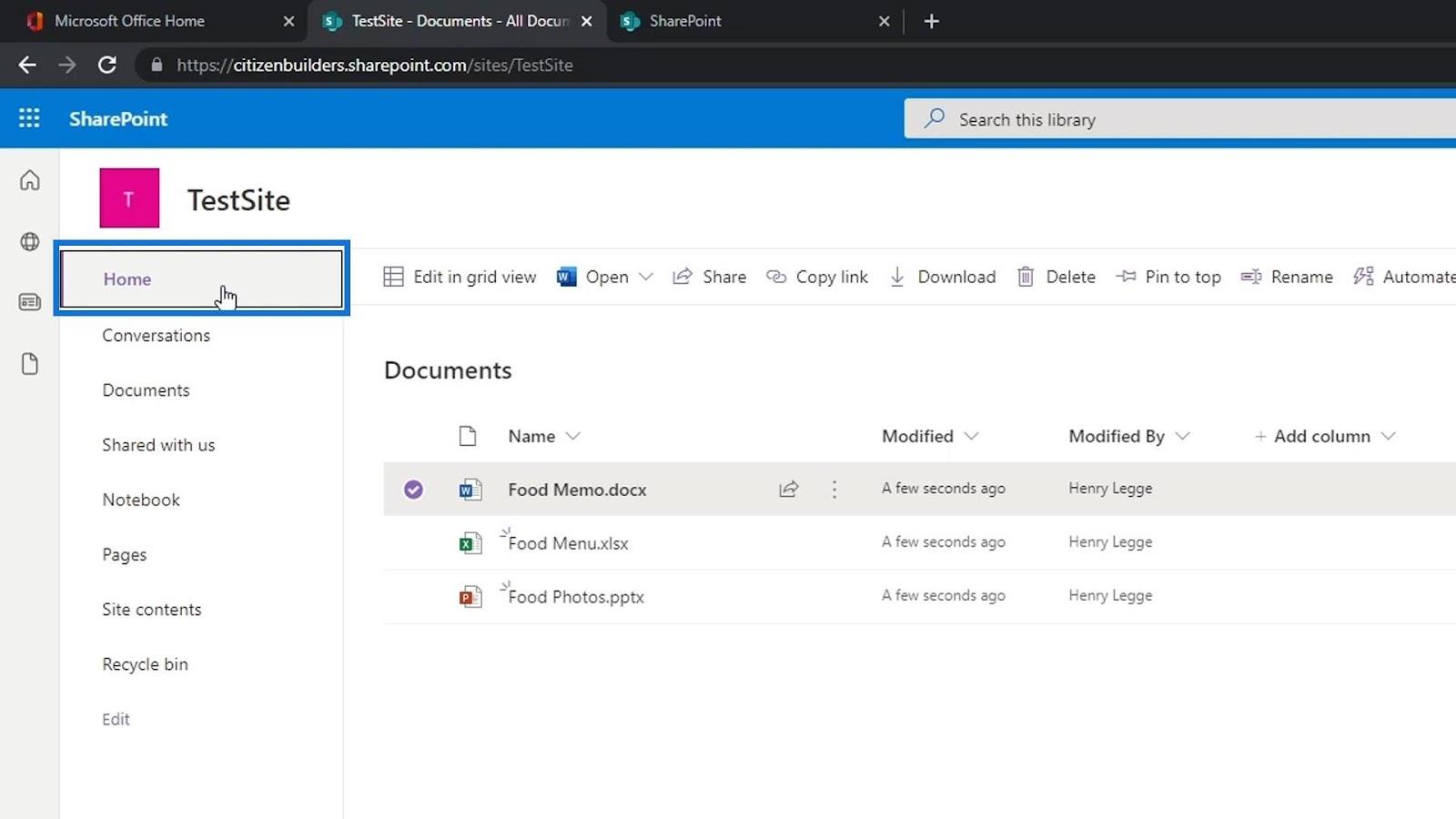Open the Food Menu.xlsx file name
This screenshot has width=1456, height=819.
coord(568,543)
